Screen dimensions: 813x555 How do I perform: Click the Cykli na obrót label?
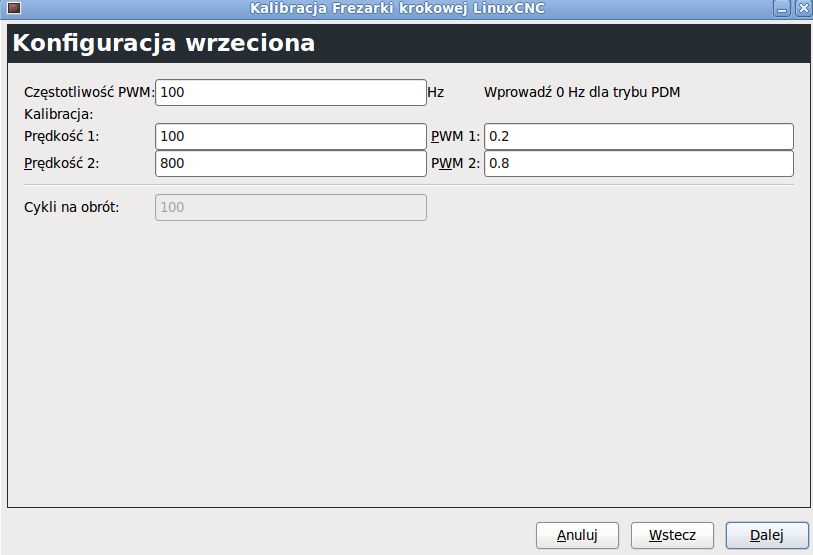[x=72, y=207]
